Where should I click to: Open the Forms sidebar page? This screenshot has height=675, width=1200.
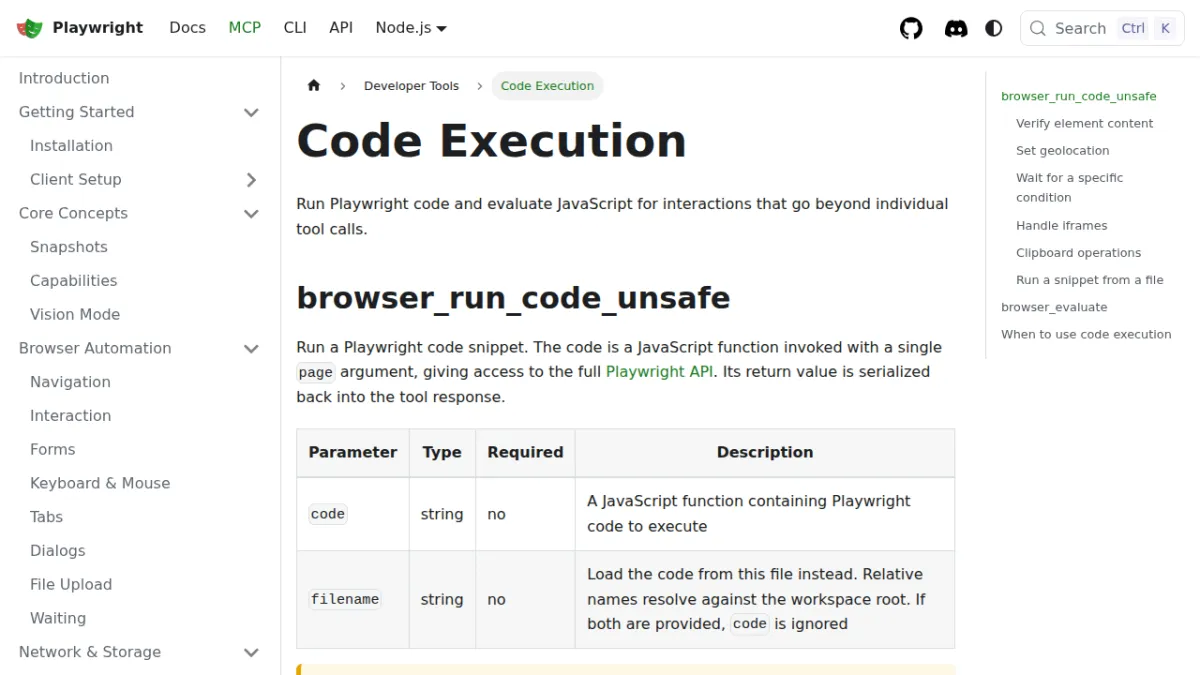[x=52, y=450]
